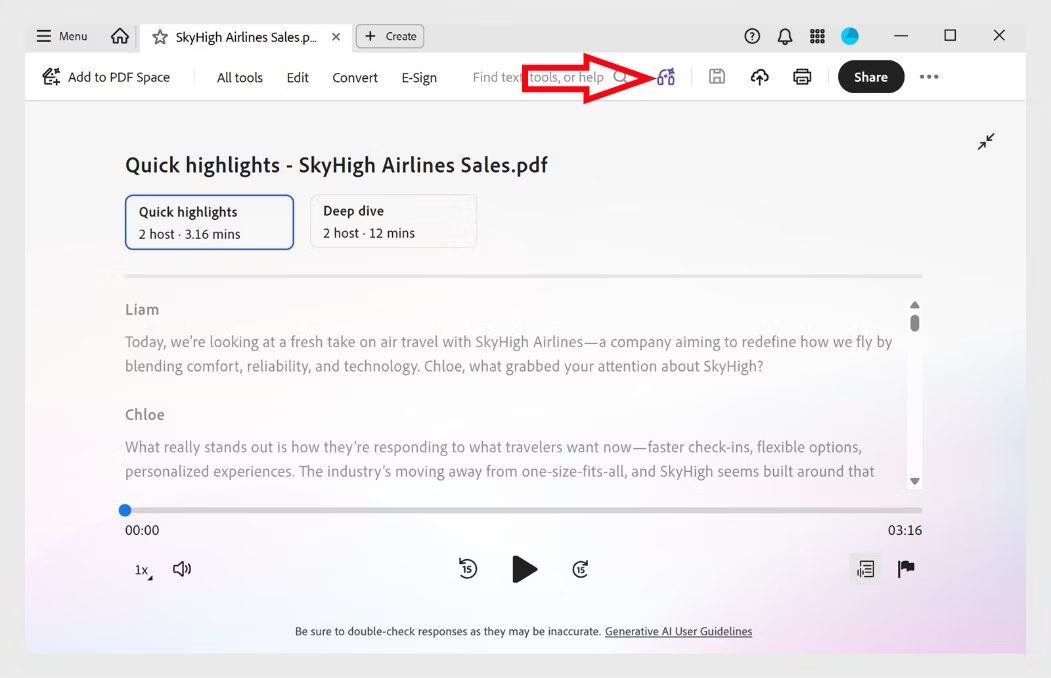The width and height of the screenshot is (1051, 678).
Task: Click the Quick highlights title heading
Action: pos(336,165)
